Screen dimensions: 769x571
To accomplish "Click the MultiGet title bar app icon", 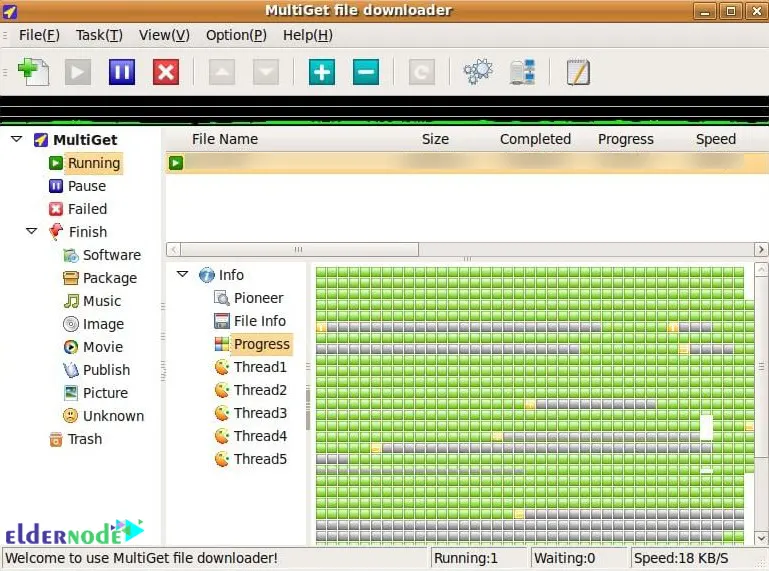I will [9, 11].
